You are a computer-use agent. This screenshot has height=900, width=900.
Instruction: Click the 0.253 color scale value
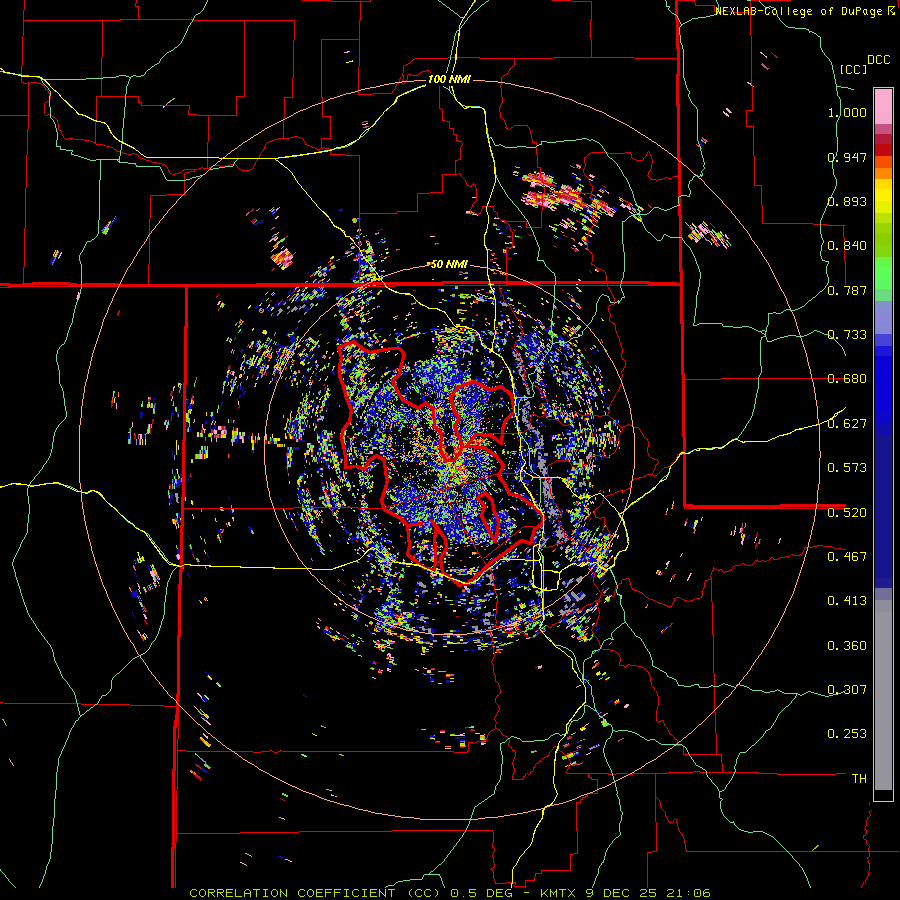tap(847, 734)
